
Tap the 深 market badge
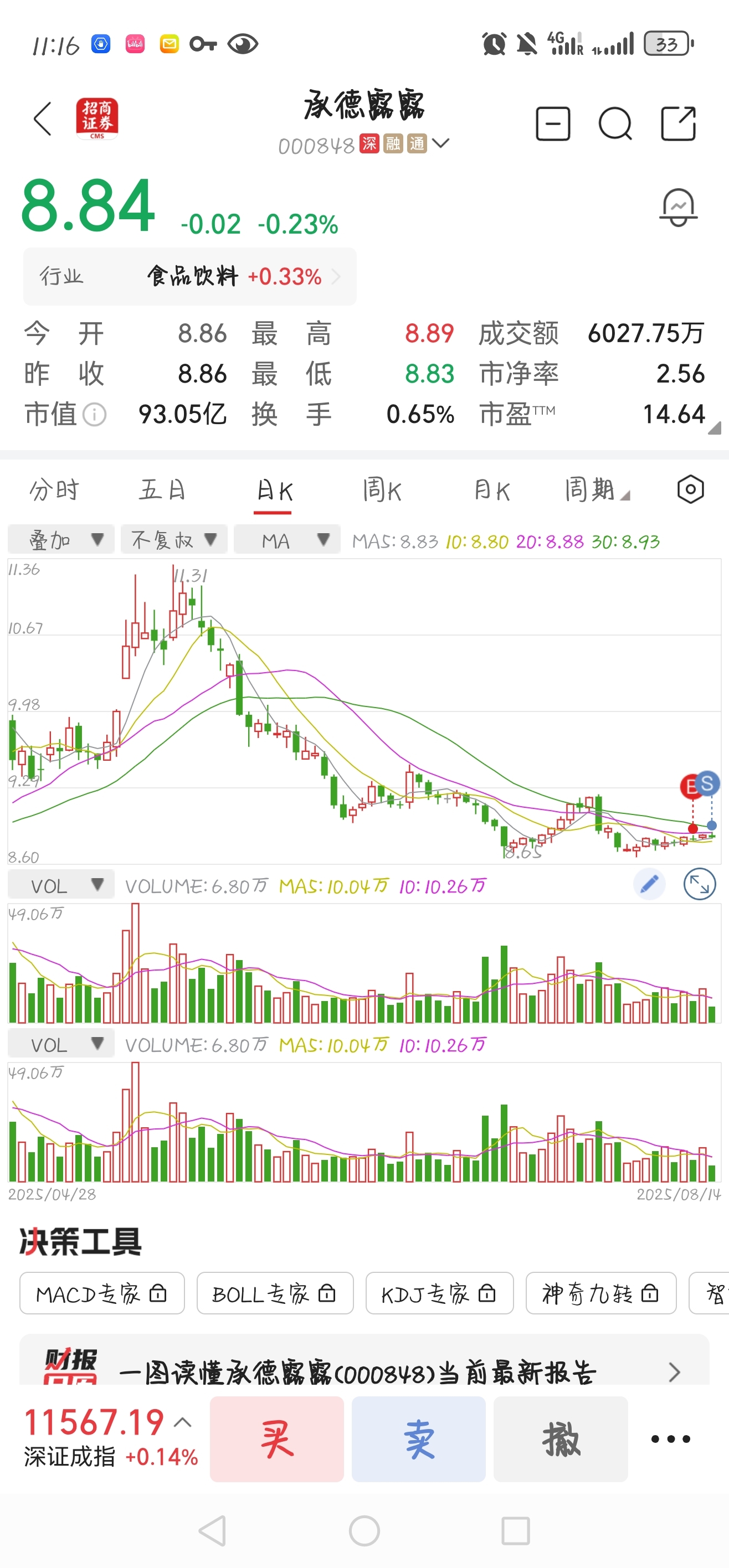point(369,143)
